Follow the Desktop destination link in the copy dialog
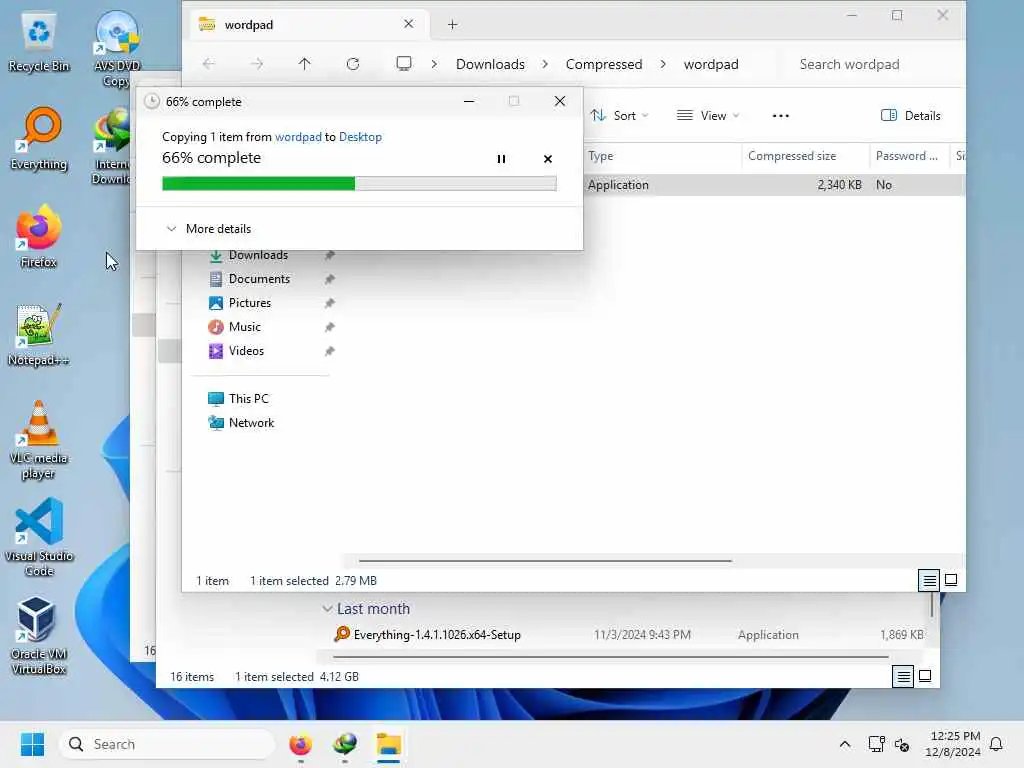Image resolution: width=1024 pixels, height=768 pixels. pyautogui.click(x=360, y=136)
